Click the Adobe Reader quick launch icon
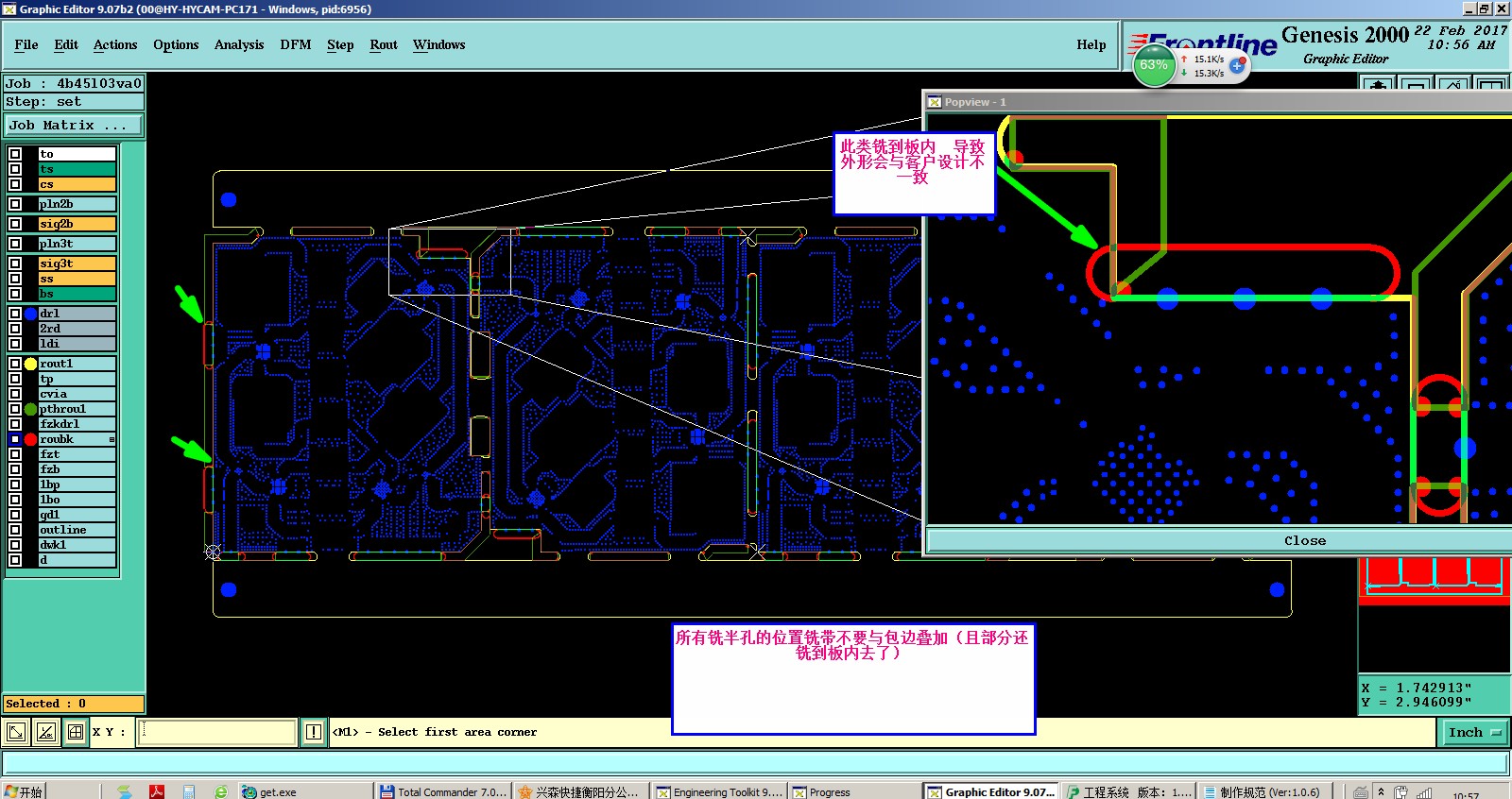Screen dimensions: 1512x799 [x=156, y=791]
